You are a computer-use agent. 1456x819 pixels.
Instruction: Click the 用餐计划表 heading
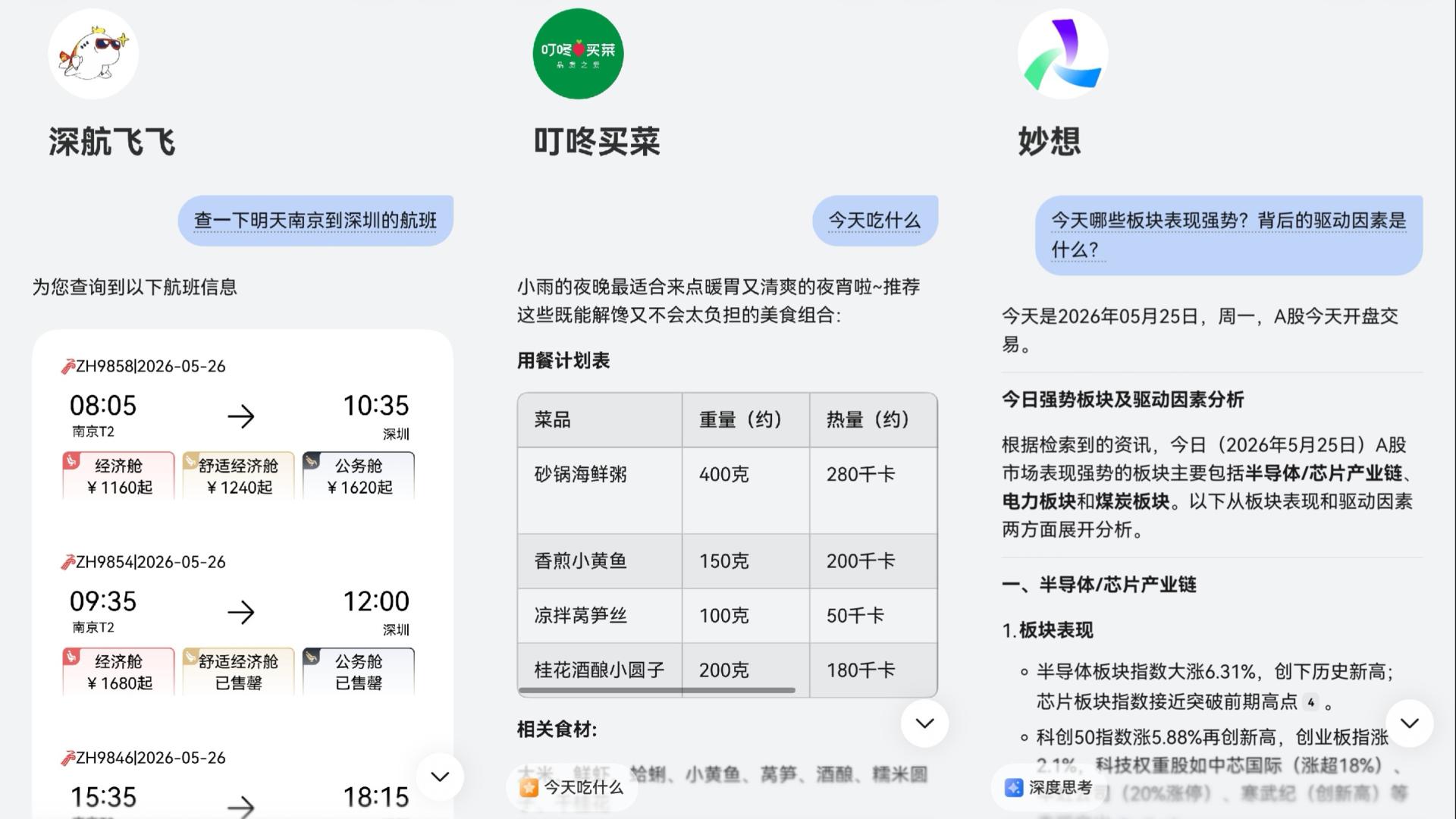coord(563,361)
